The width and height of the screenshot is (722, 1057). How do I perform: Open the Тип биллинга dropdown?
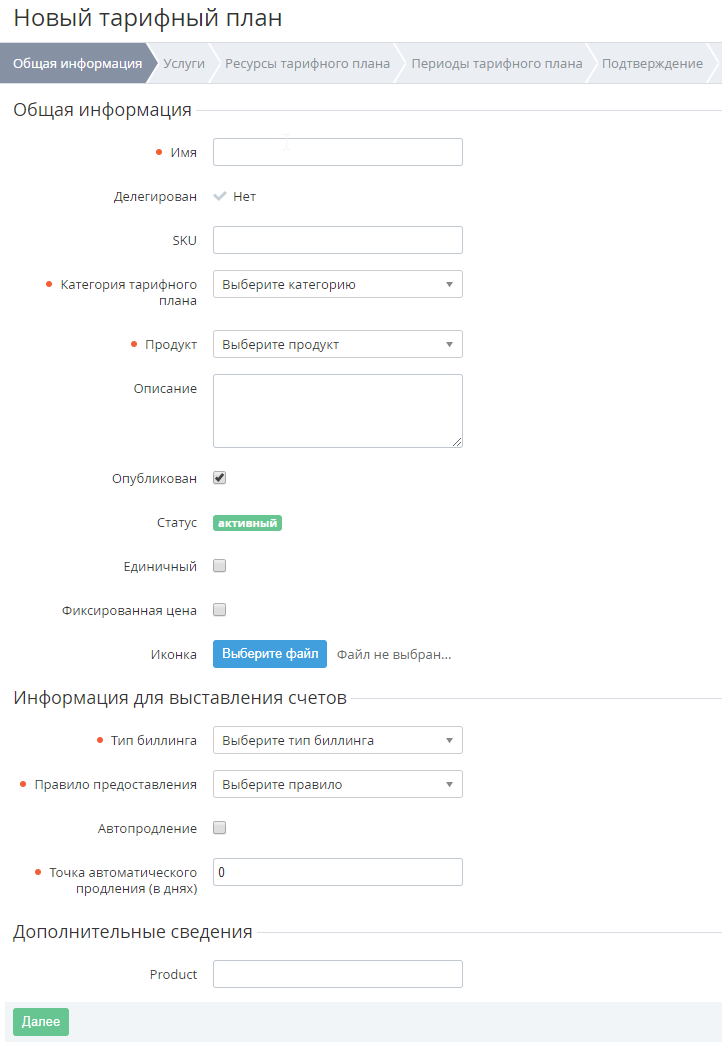(x=338, y=740)
